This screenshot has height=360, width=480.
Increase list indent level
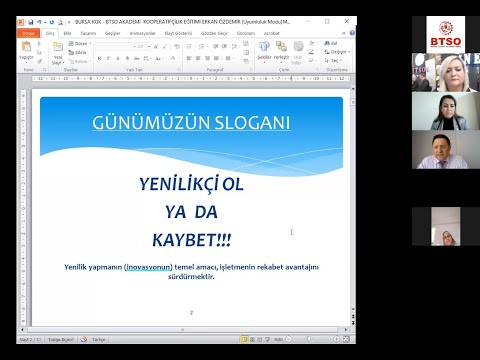[224, 46]
